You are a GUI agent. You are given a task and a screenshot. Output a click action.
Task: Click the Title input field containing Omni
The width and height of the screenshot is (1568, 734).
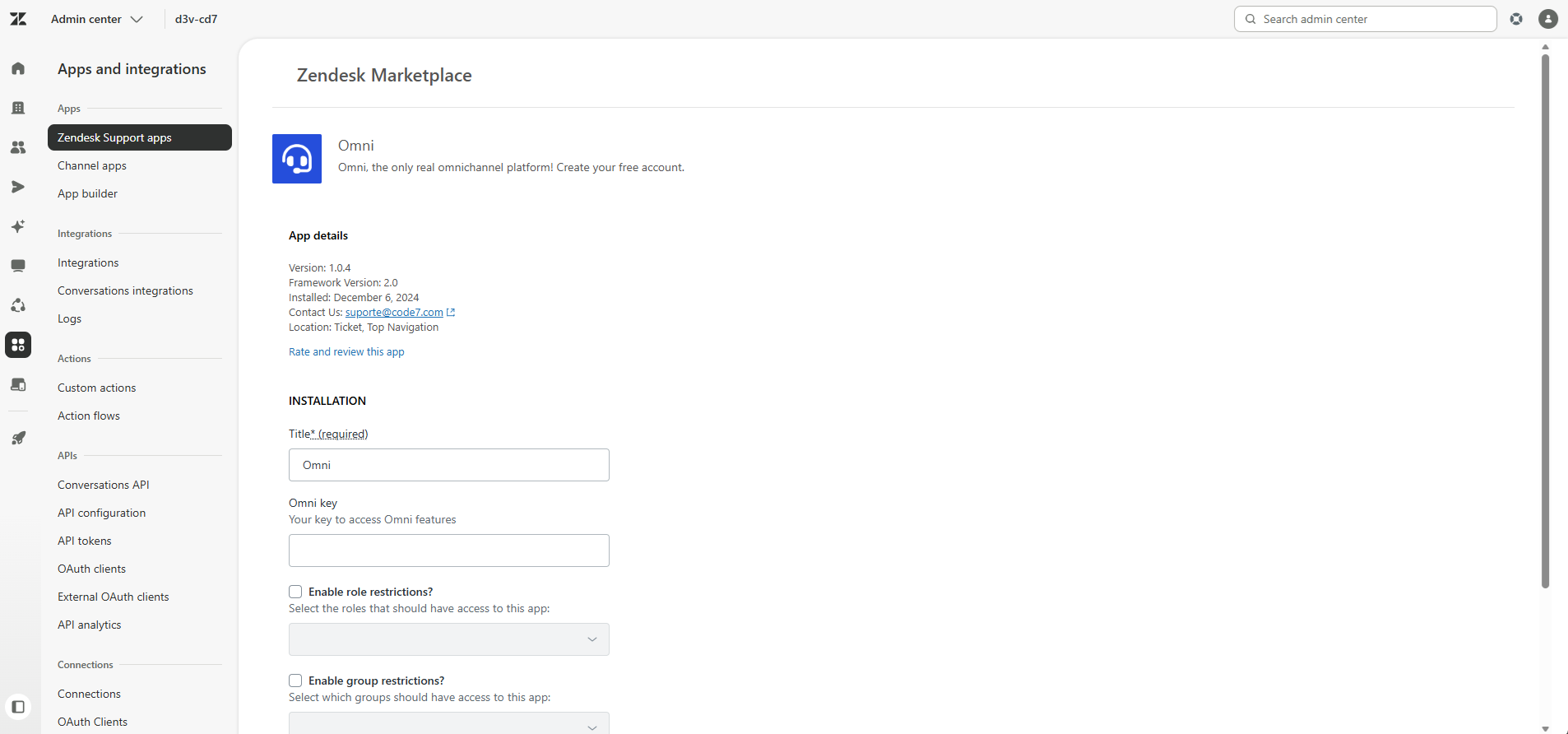[x=449, y=465]
